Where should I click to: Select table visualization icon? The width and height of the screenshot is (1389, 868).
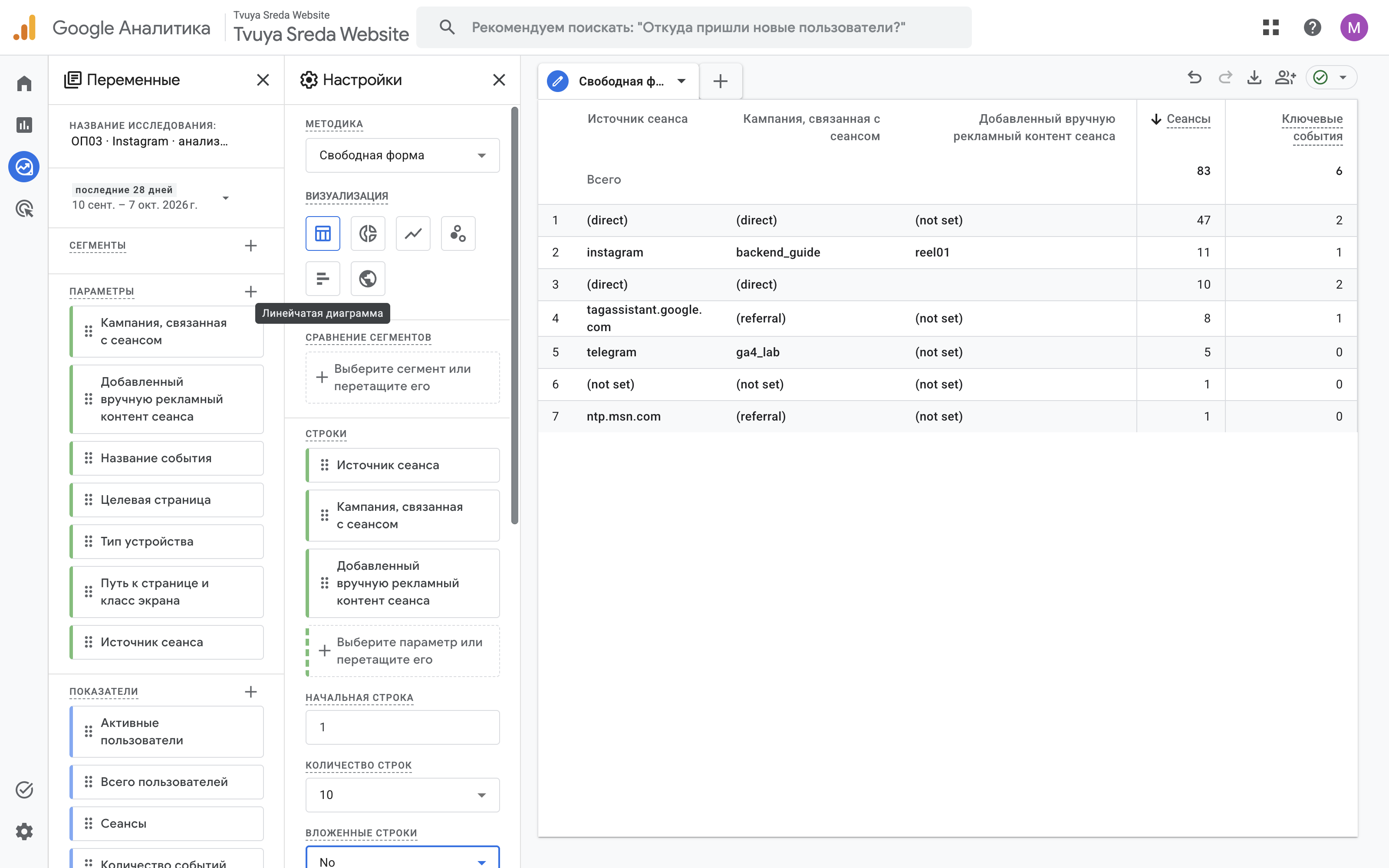point(323,233)
